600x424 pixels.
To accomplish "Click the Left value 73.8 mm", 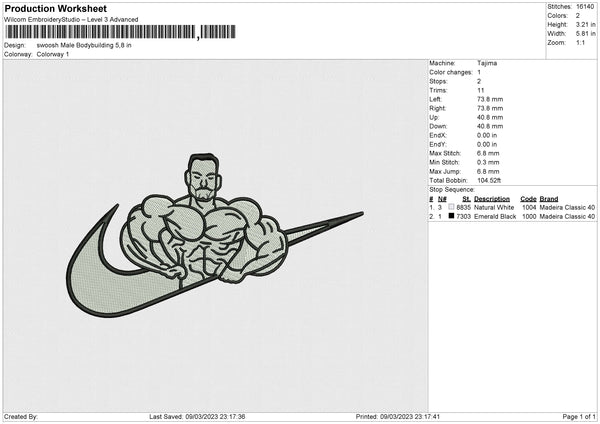I will click(x=490, y=99).
